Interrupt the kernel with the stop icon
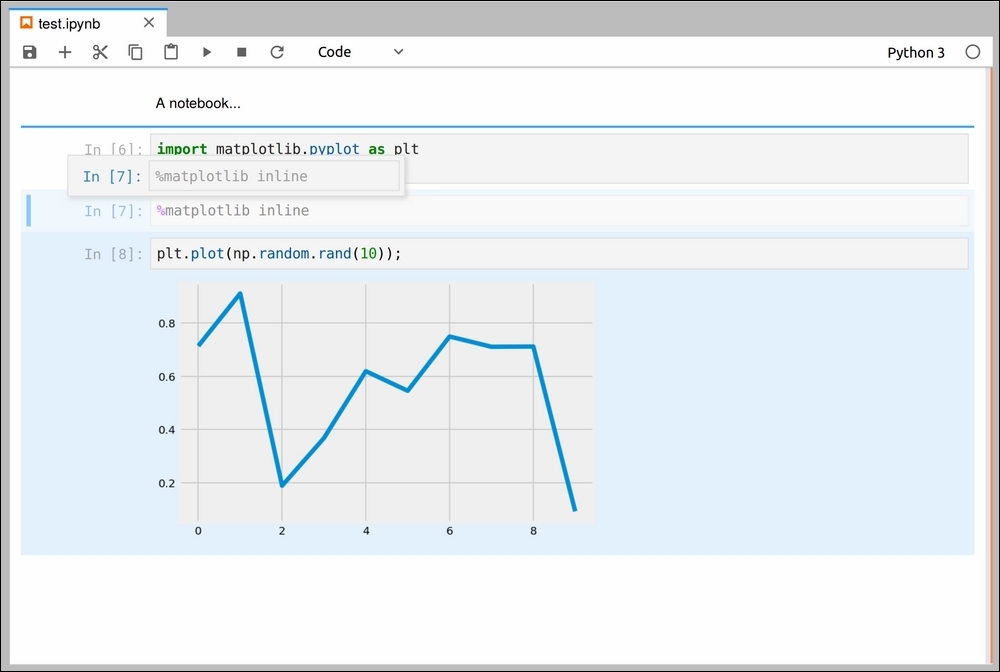Screen dimensions: 1000x672 242,52
